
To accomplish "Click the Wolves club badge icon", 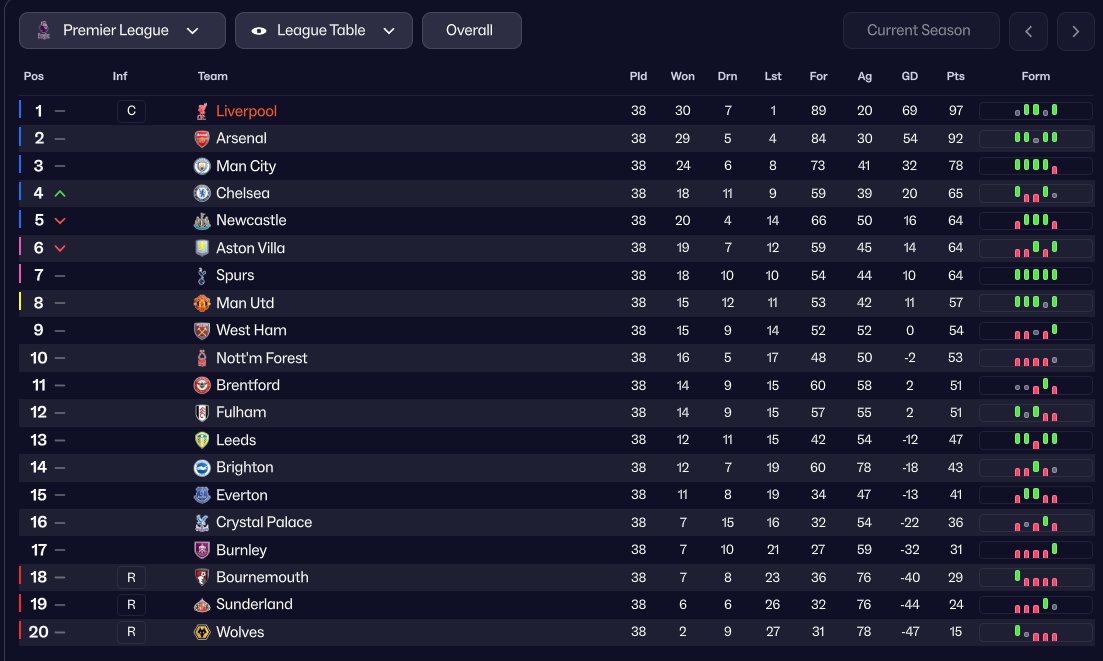I will click(x=202, y=632).
